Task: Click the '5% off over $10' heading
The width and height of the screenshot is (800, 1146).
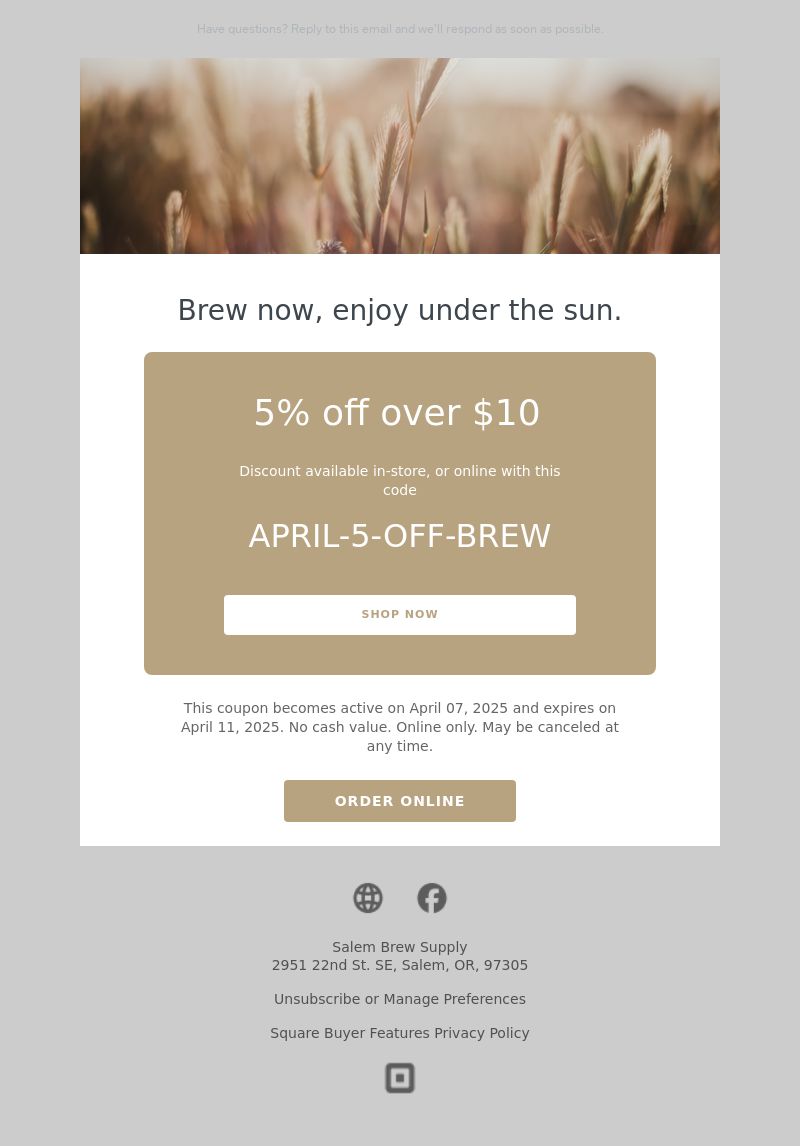Action: [397, 413]
